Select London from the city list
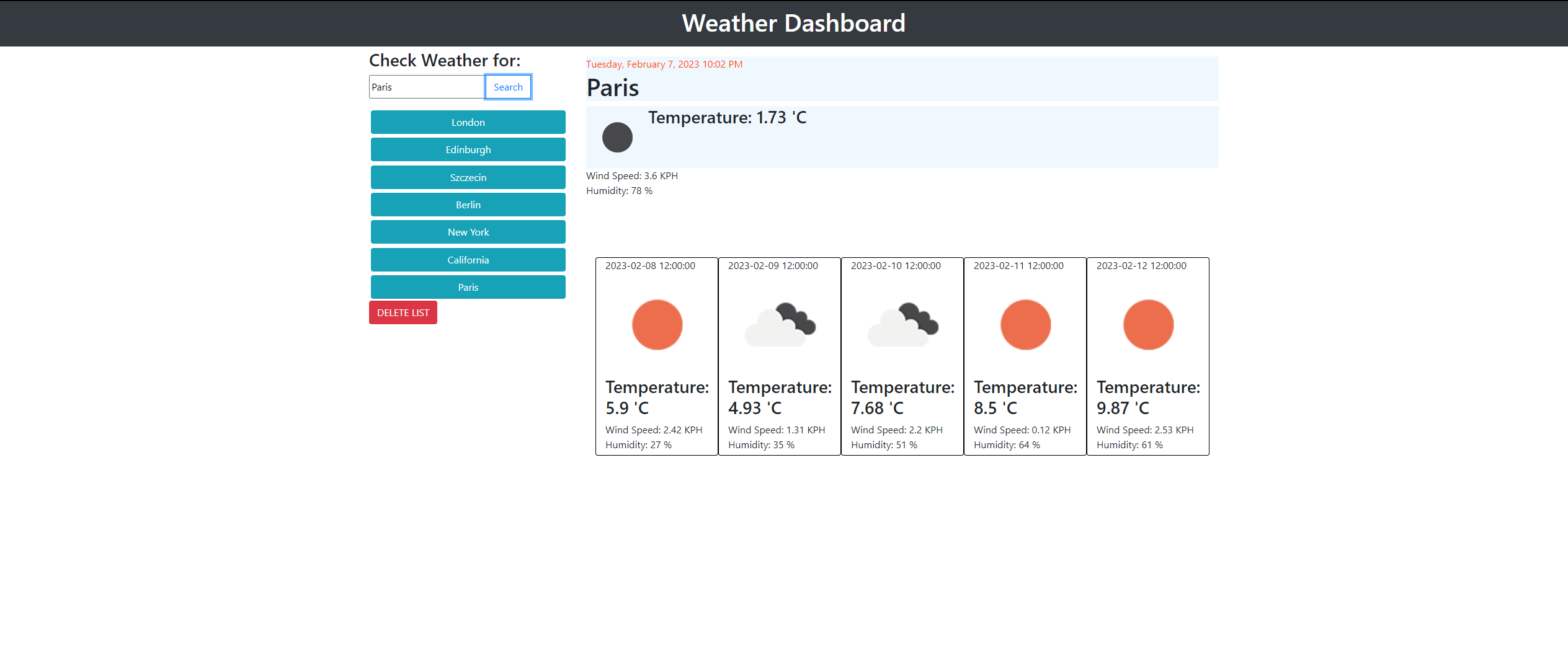The height and width of the screenshot is (672, 1568). tap(468, 122)
